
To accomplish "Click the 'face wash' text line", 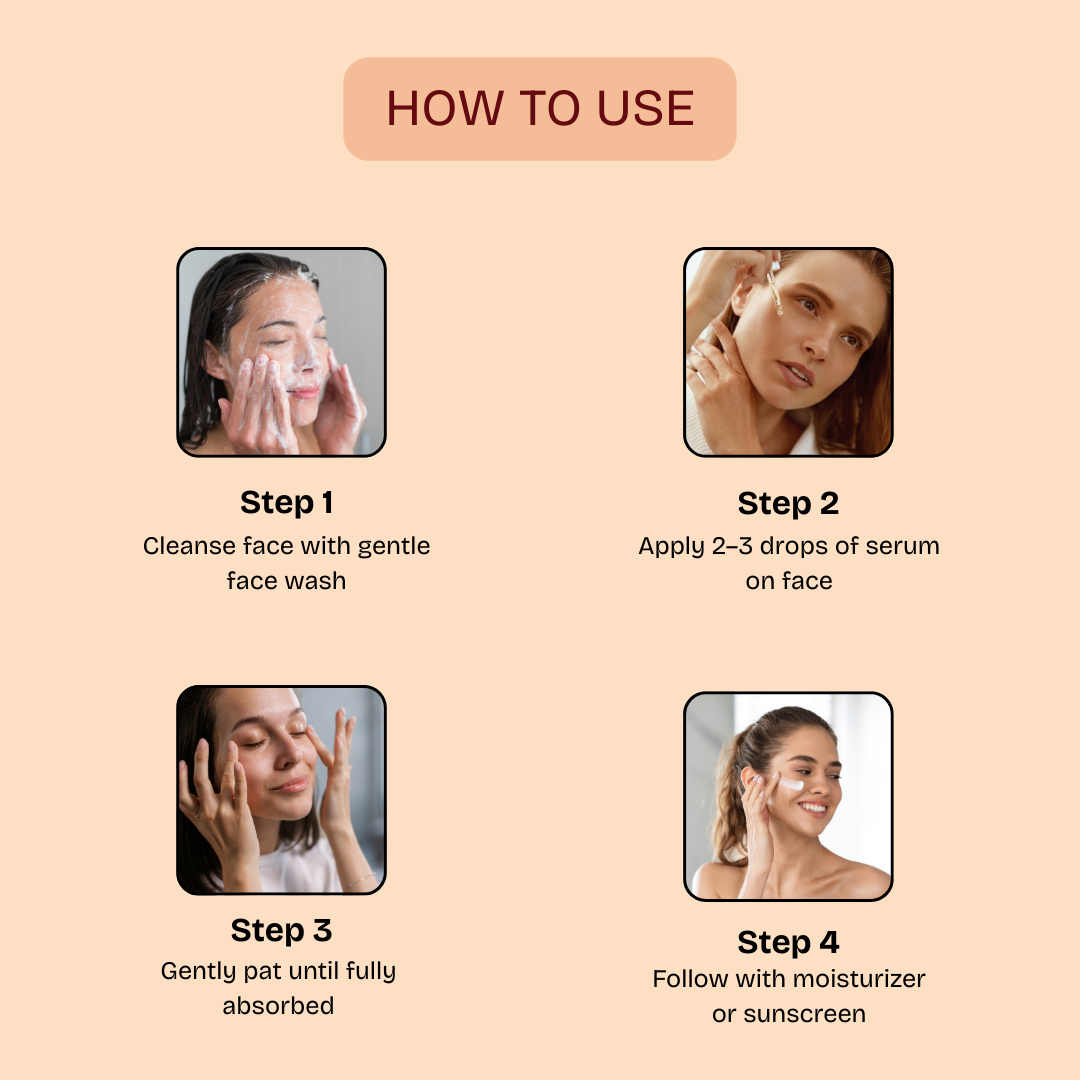I will 287,581.
